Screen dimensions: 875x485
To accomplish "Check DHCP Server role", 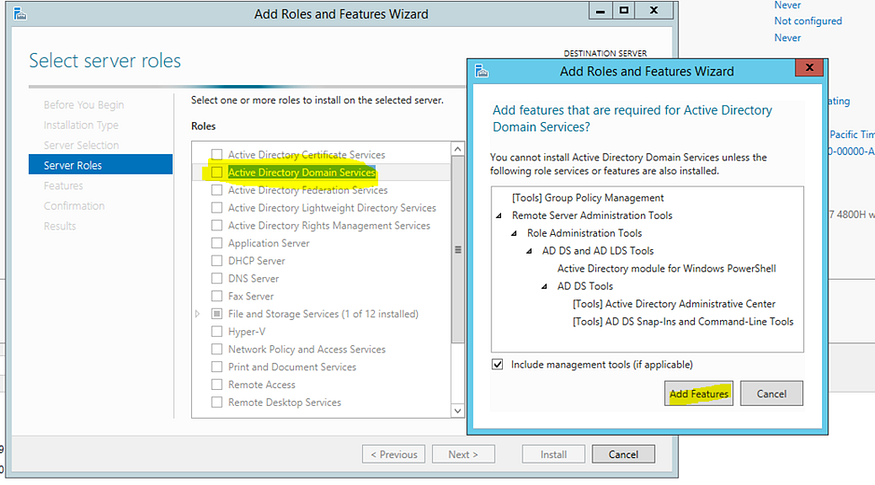I will [217, 261].
